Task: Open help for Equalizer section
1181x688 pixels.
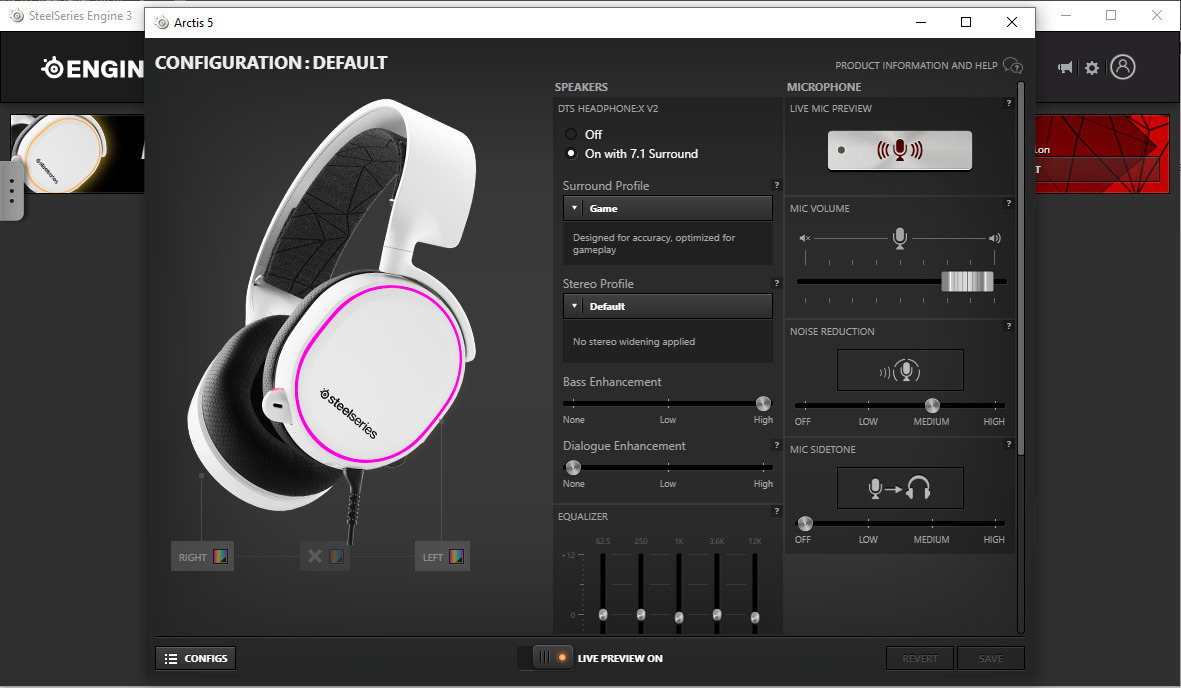Action: 777,511
